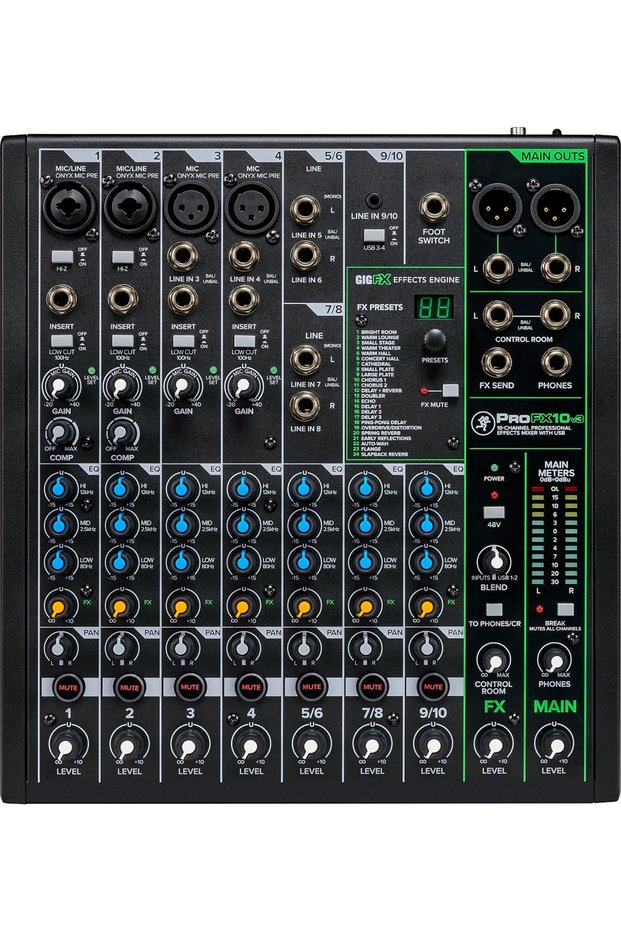
Task: Click the left XLR MAIN OUTS connector
Action: [498, 208]
